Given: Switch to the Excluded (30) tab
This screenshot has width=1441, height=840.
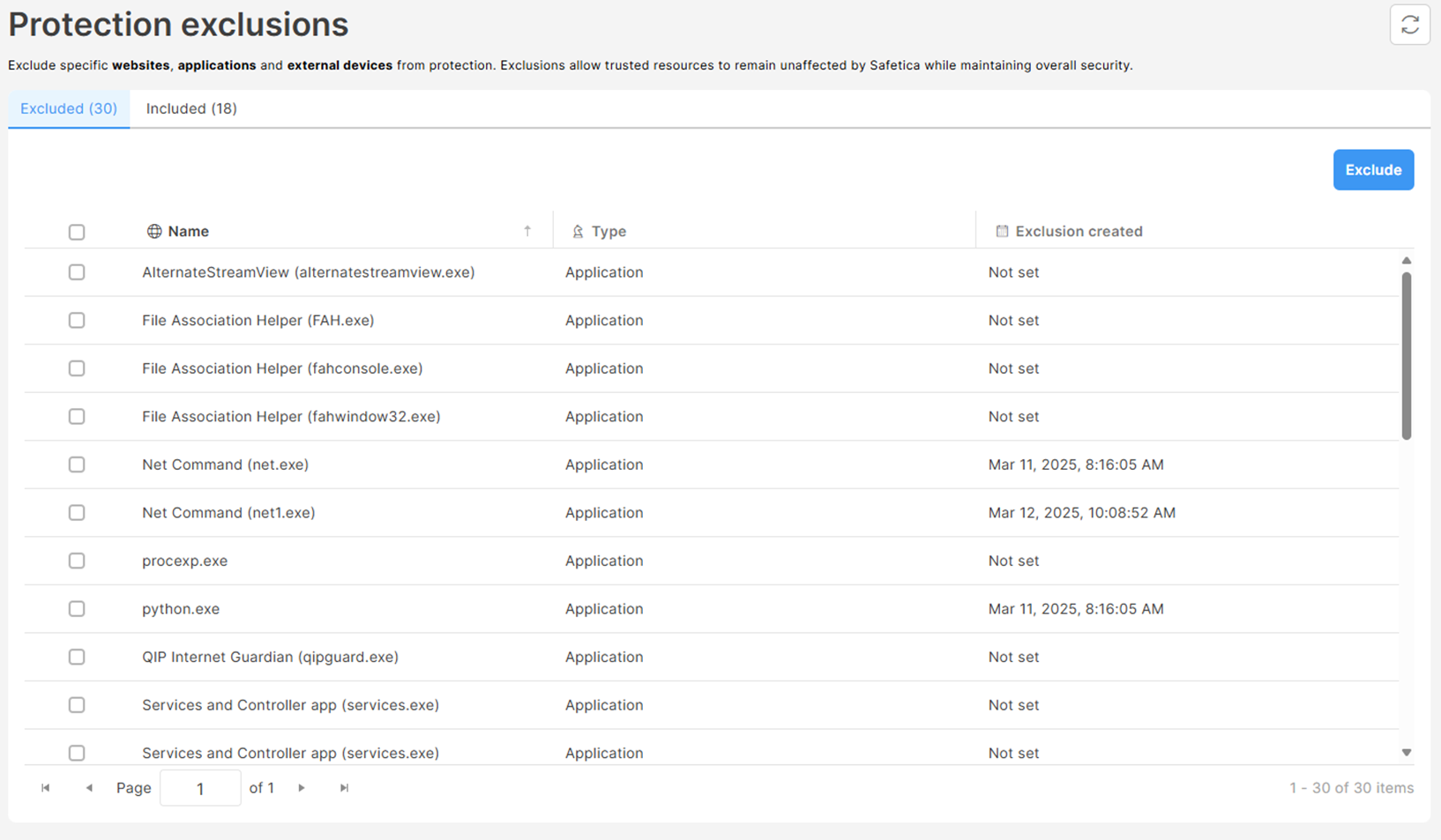Looking at the screenshot, I should click(x=68, y=108).
